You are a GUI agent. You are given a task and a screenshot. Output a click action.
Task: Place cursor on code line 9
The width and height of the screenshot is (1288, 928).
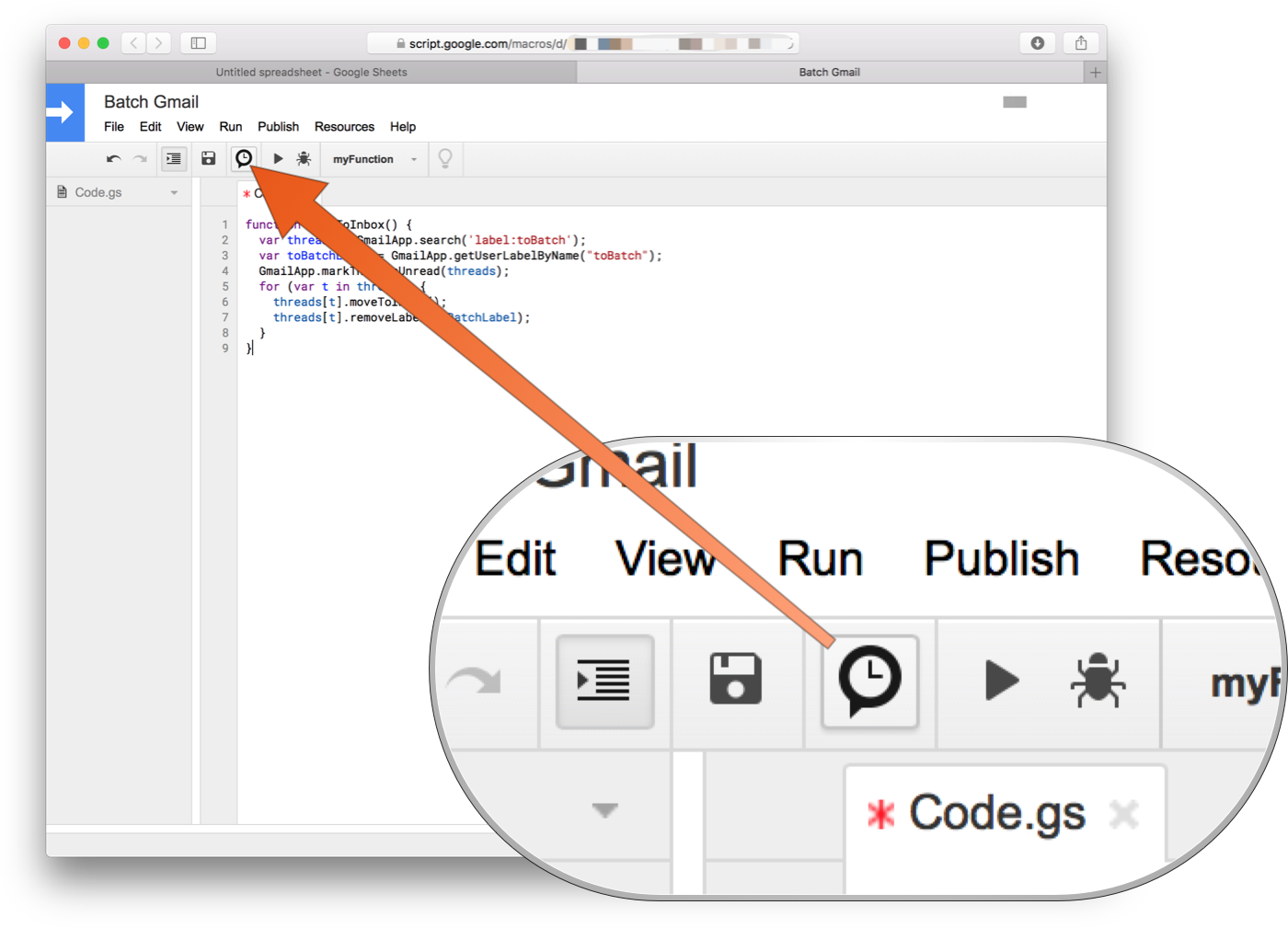[x=251, y=349]
